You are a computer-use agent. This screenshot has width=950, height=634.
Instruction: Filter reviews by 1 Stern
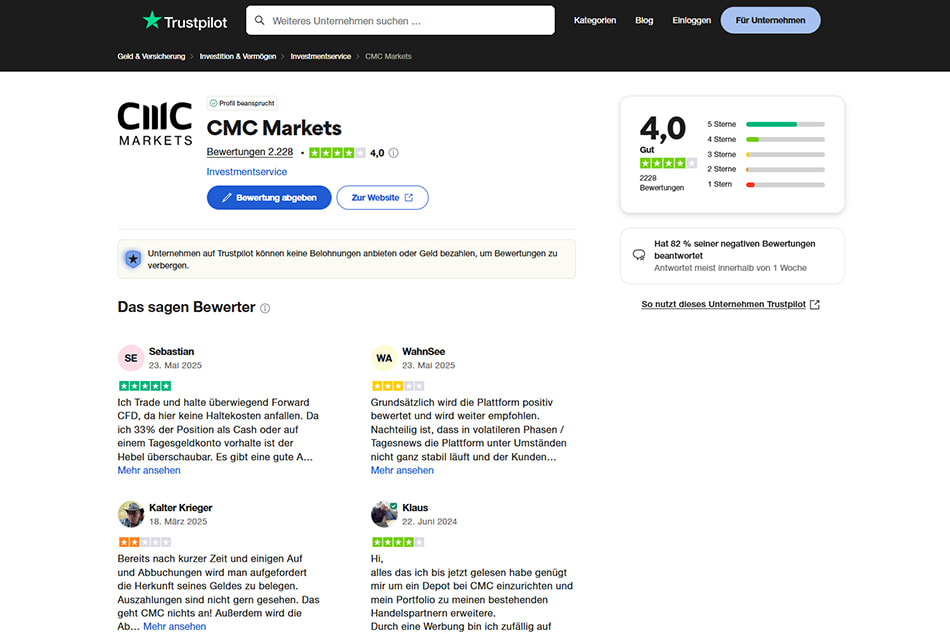[720, 184]
